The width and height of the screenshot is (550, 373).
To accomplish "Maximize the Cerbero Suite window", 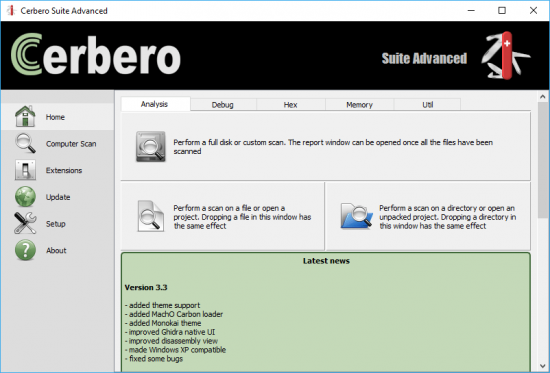I will (502, 11).
